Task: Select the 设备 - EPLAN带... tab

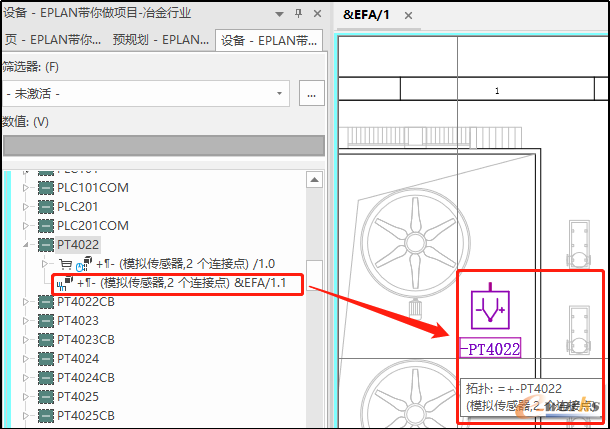Action: (x=269, y=40)
